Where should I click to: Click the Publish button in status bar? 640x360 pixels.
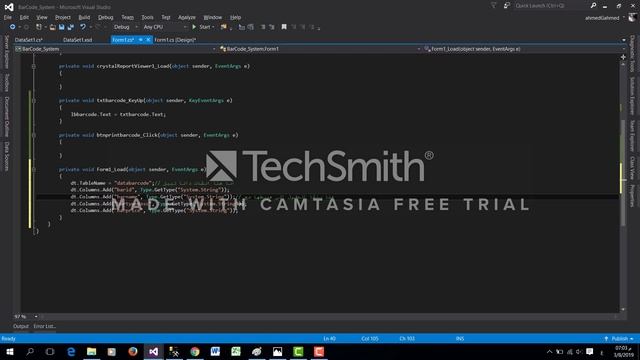619,338
